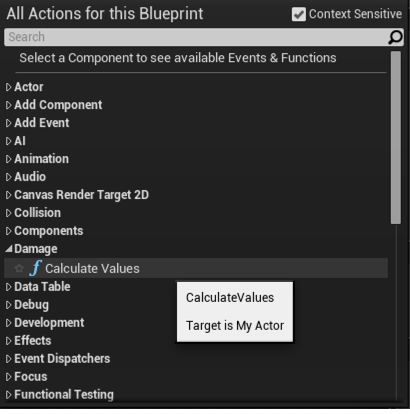This screenshot has height=414, width=410.
Task: Disable the Context Sensitive checkbox
Action: [299, 14]
